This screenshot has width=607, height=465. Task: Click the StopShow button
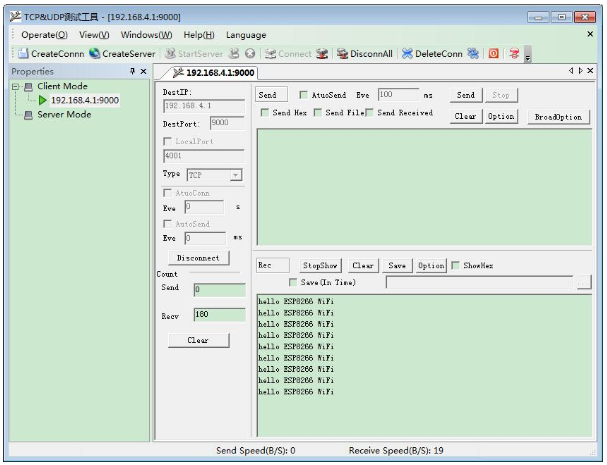pyautogui.click(x=320, y=266)
